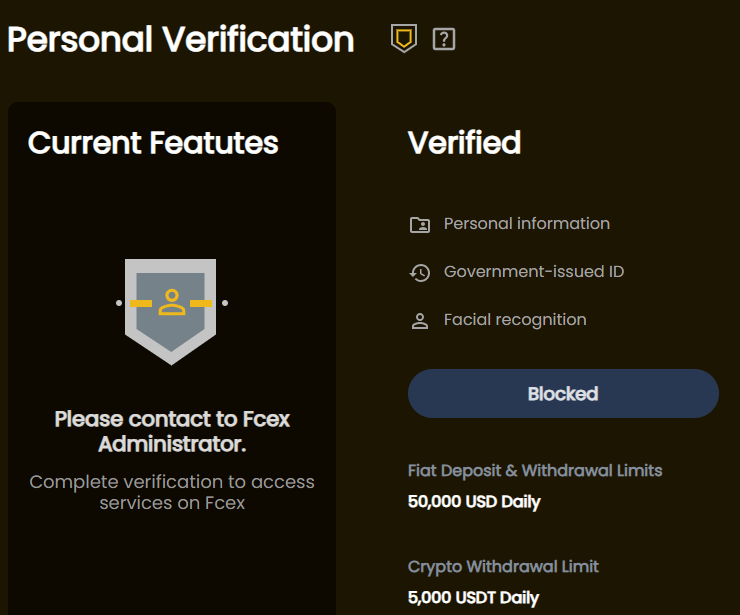The width and height of the screenshot is (740, 615).
Task: Click the Verified heading
Action: (x=464, y=143)
